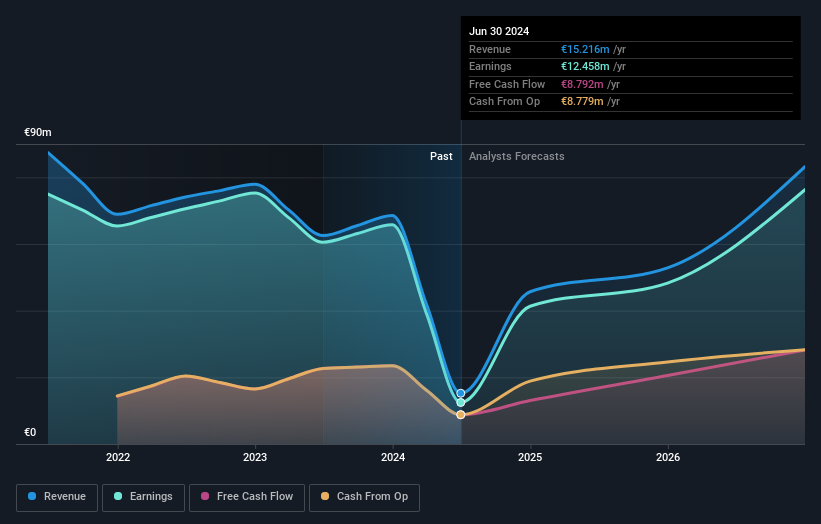Click the Cash From Op tooltip row label
Screen dimensions: 821x524
pyautogui.click(x=504, y=102)
